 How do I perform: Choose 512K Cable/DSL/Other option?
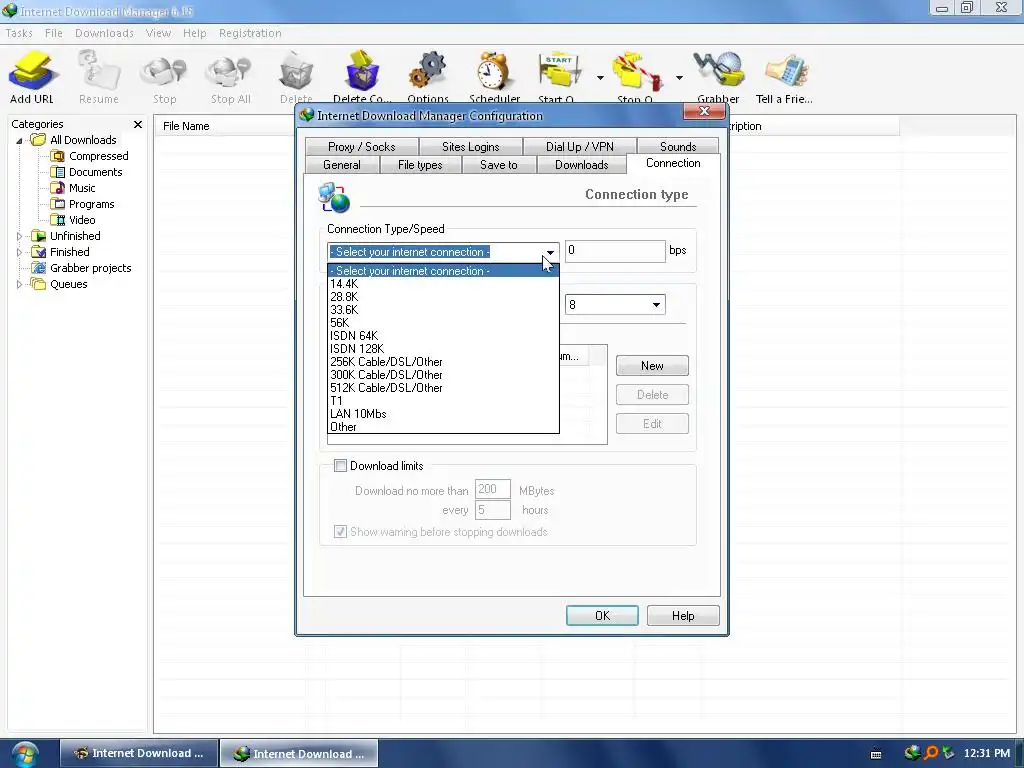[443, 388]
